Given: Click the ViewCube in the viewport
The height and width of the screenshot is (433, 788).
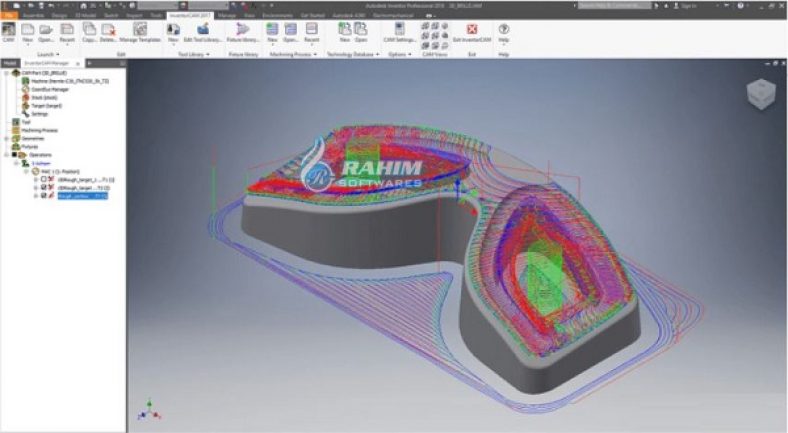Looking at the screenshot, I should (x=760, y=94).
